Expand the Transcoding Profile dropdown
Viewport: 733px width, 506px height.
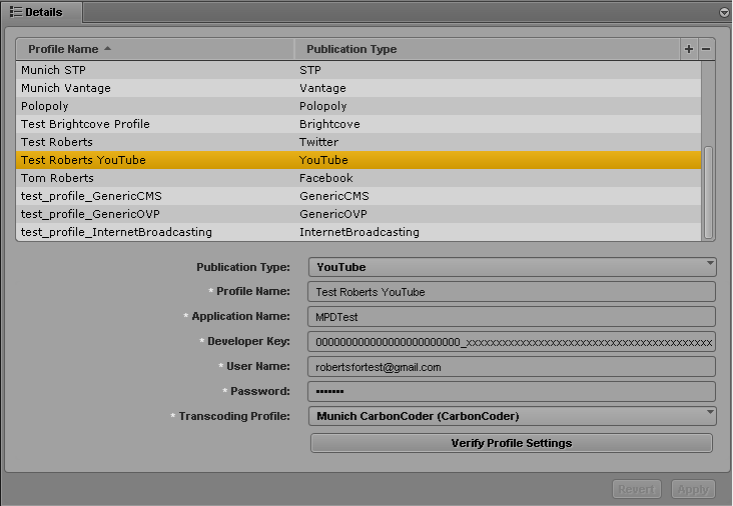513,416
